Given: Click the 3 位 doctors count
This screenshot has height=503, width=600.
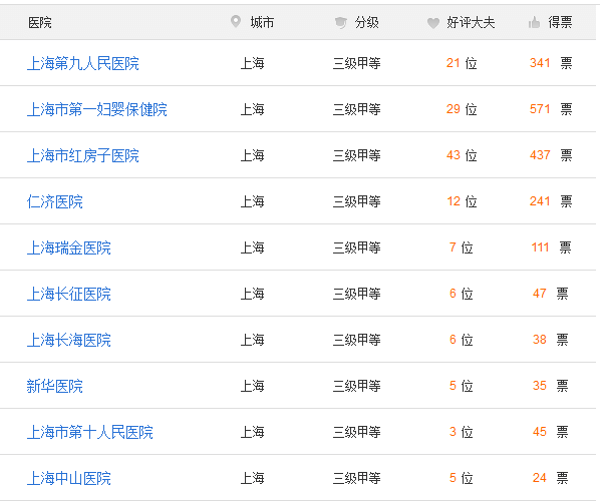Looking at the screenshot, I should coord(461,432).
